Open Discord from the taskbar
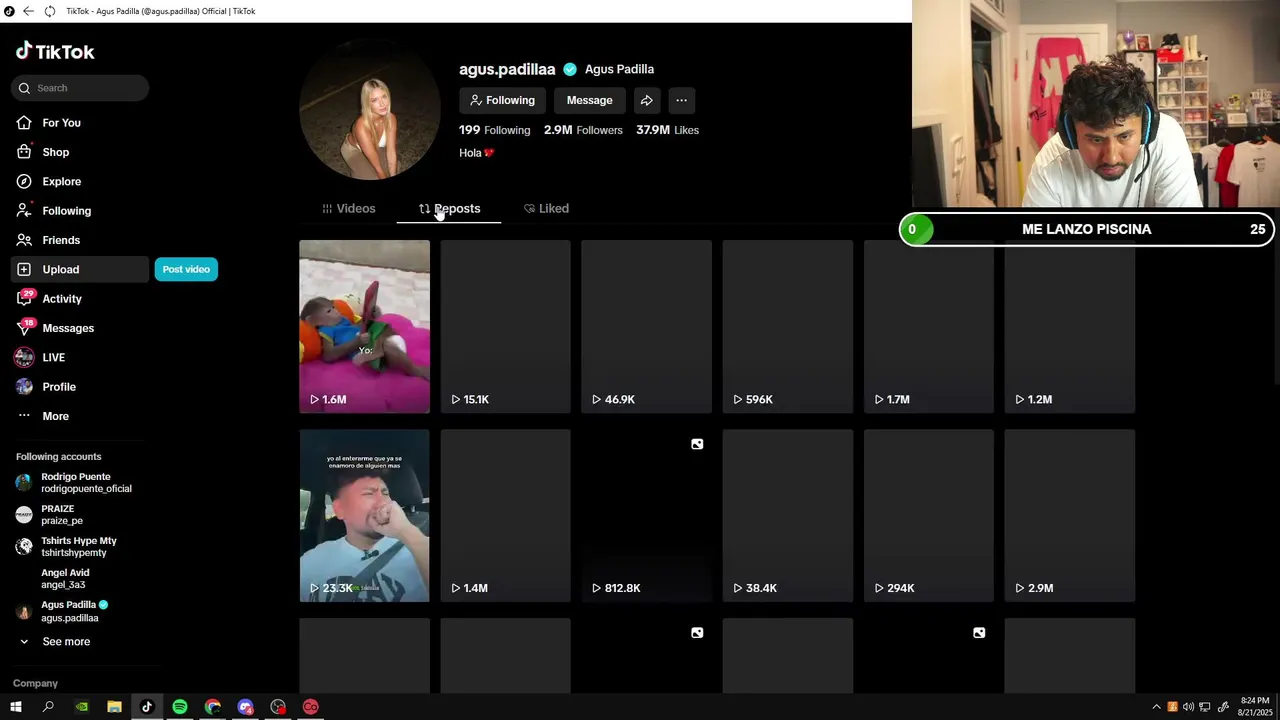Screen dimensions: 1280x720 [x=246, y=707]
